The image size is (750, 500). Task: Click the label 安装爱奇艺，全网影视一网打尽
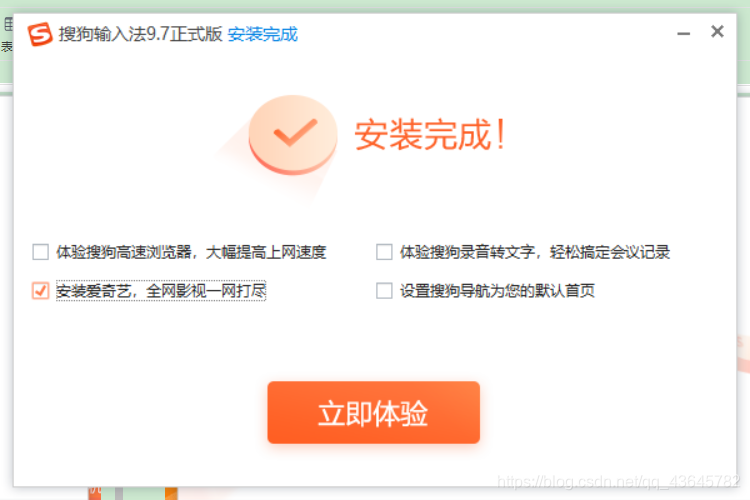point(161,290)
